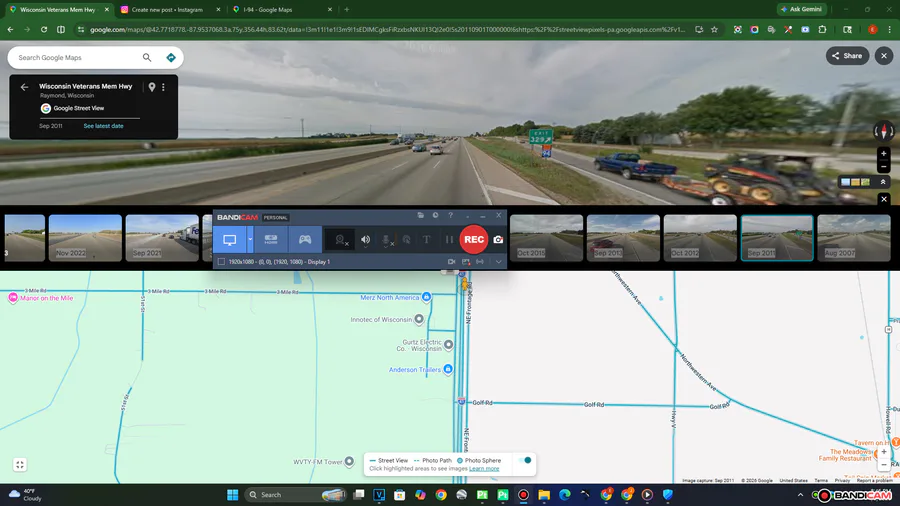Viewport: 900px width, 506px height.
Task: Open Chrome three-dot menu
Action: click(x=889, y=29)
